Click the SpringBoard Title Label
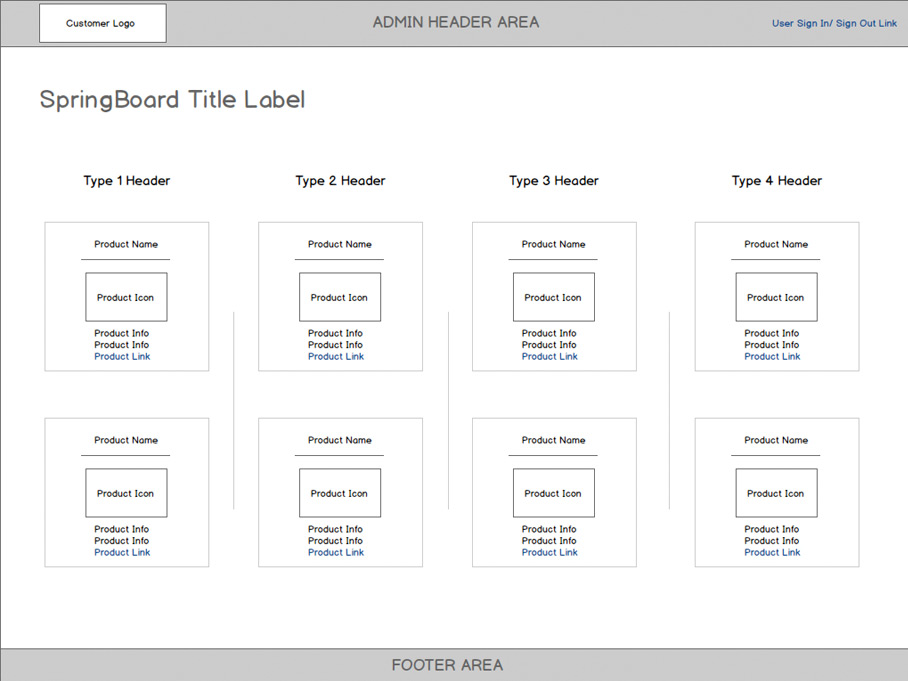 (172, 100)
